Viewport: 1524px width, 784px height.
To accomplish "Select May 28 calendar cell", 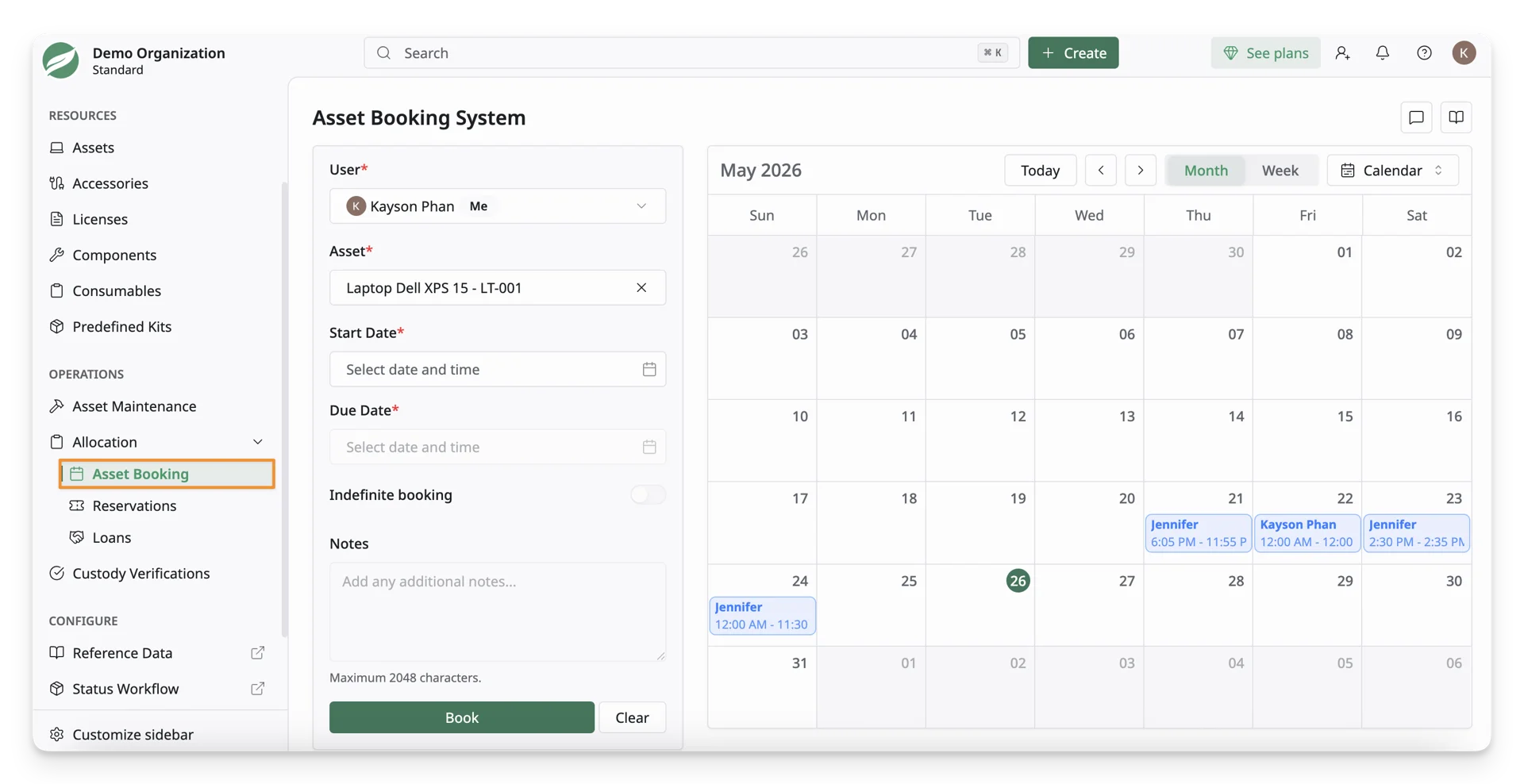I will [x=1199, y=605].
